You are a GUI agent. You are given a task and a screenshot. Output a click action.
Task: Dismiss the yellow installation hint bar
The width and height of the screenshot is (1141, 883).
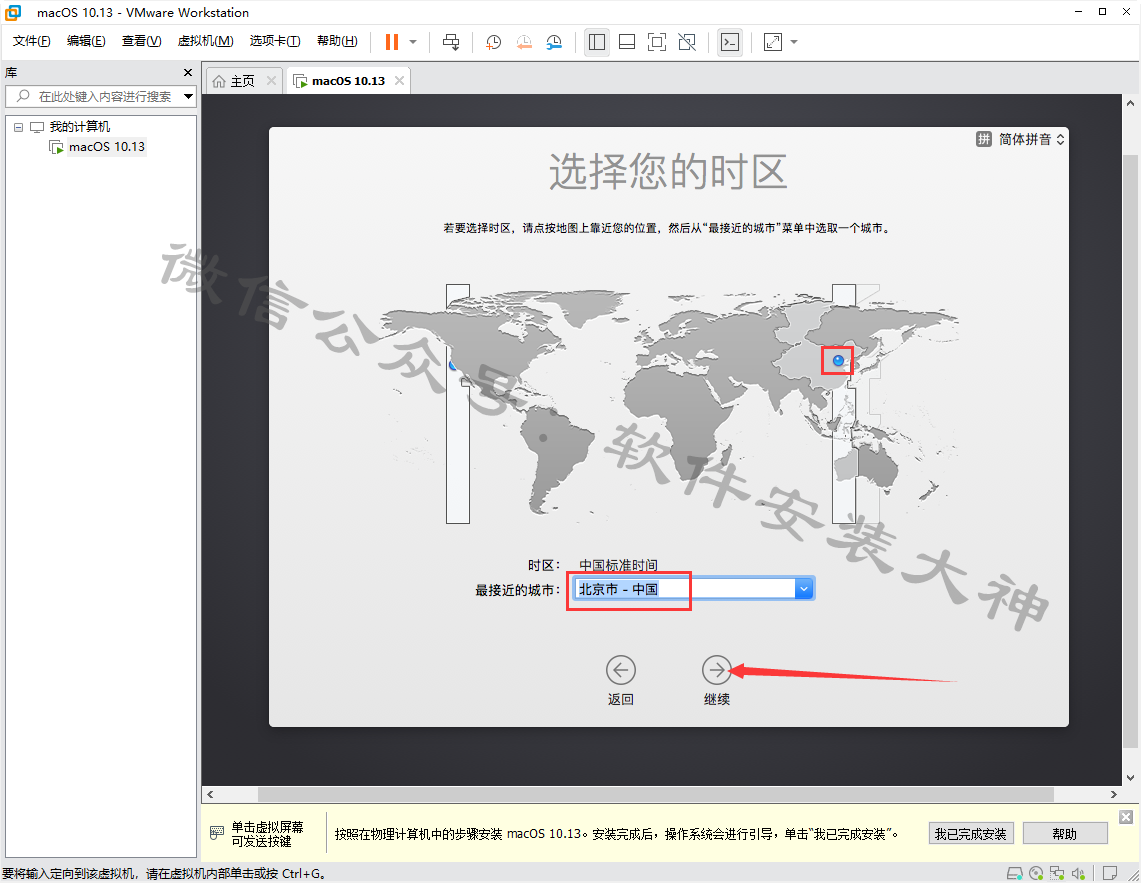point(1126,817)
